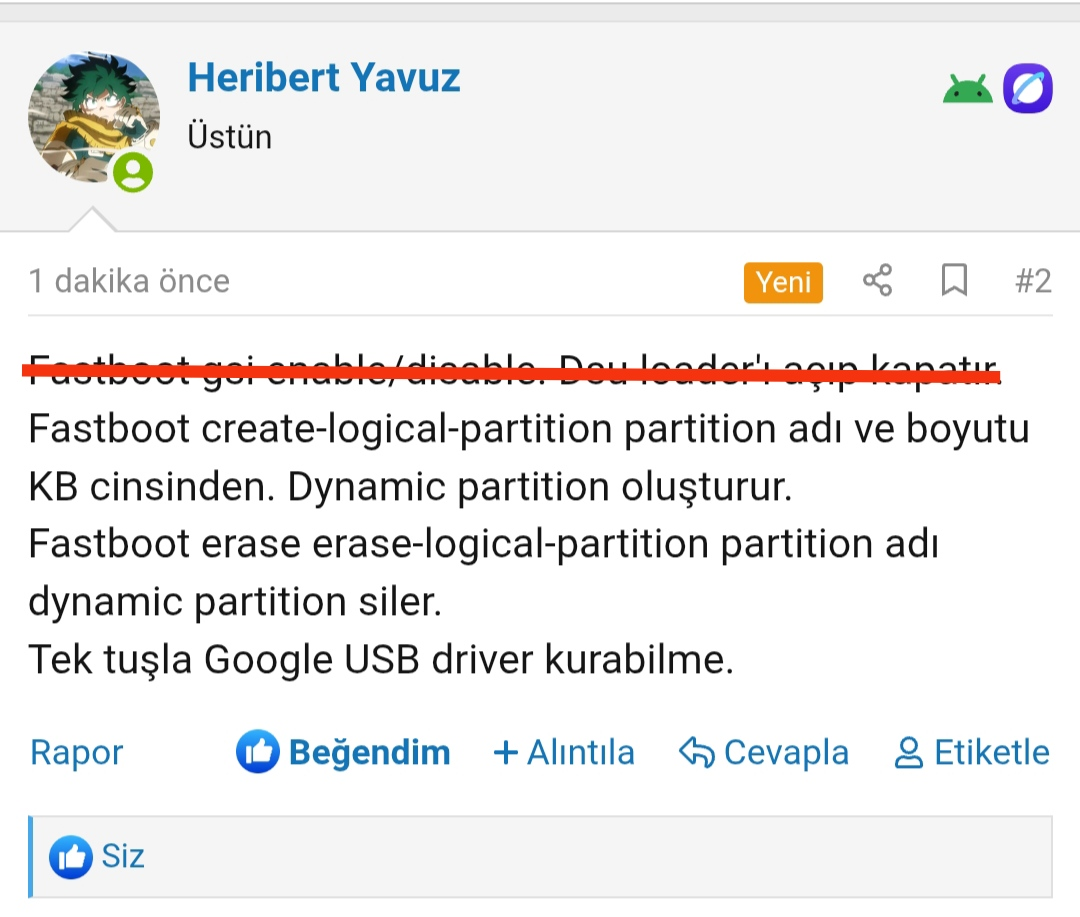Click the 'Tek tuşla Google USB driver kurabilme.' line
The height and width of the screenshot is (917, 1080).
(x=381, y=659)
